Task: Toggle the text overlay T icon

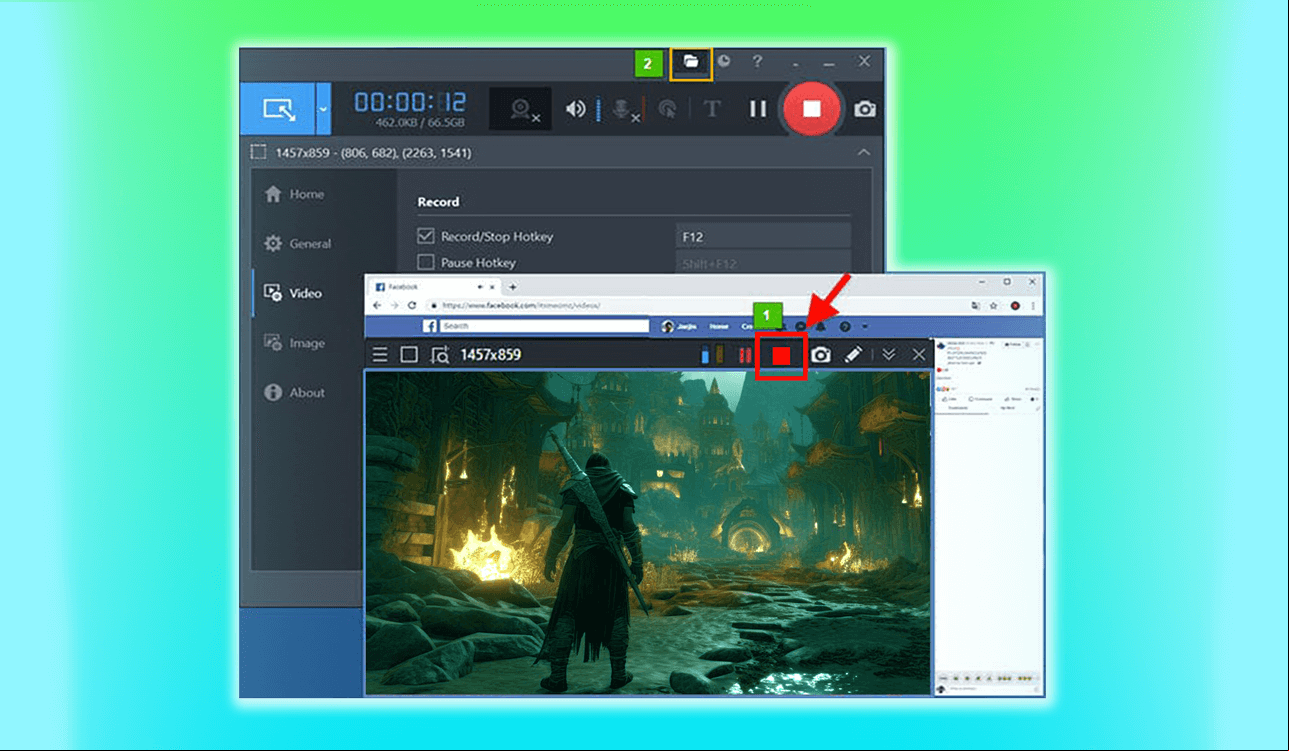Action: click(x=712, y=109)
